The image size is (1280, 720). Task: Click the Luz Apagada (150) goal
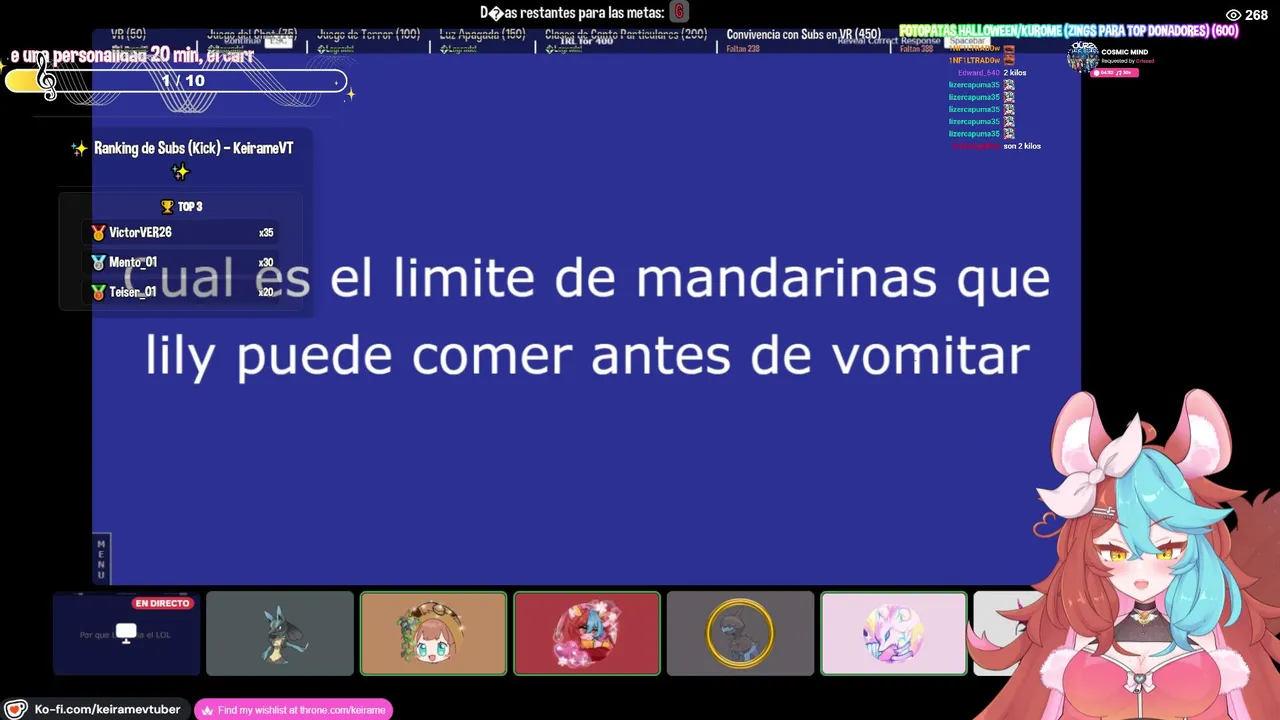(x=482, y=34)
